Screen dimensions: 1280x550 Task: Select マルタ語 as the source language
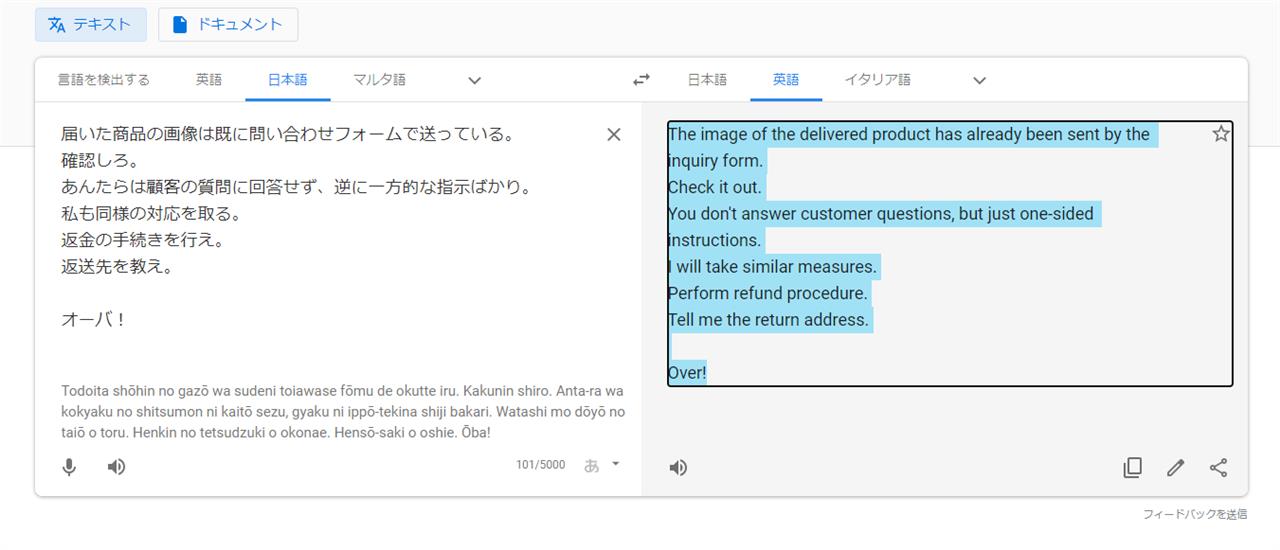[379, 80]
